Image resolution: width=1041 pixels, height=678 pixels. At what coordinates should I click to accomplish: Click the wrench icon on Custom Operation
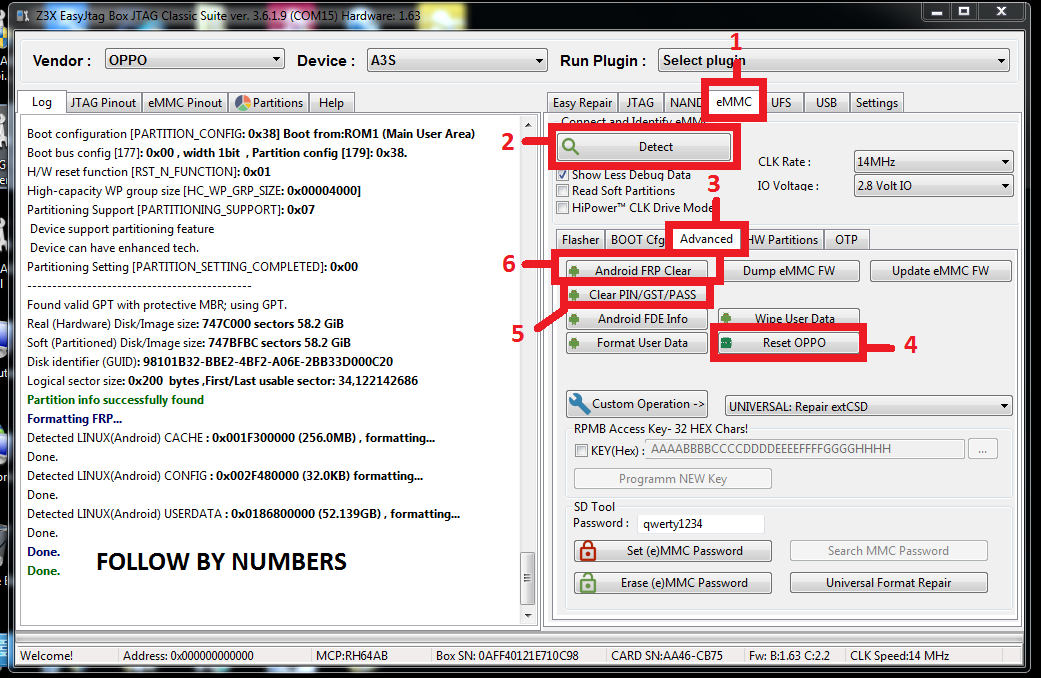(x=579, y=404)
